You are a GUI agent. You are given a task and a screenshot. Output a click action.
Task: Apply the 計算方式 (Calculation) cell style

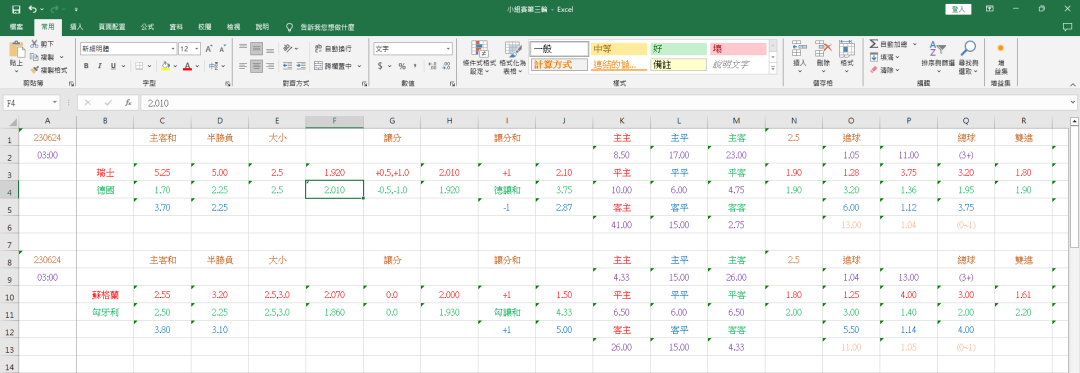(x=559, y=65)
